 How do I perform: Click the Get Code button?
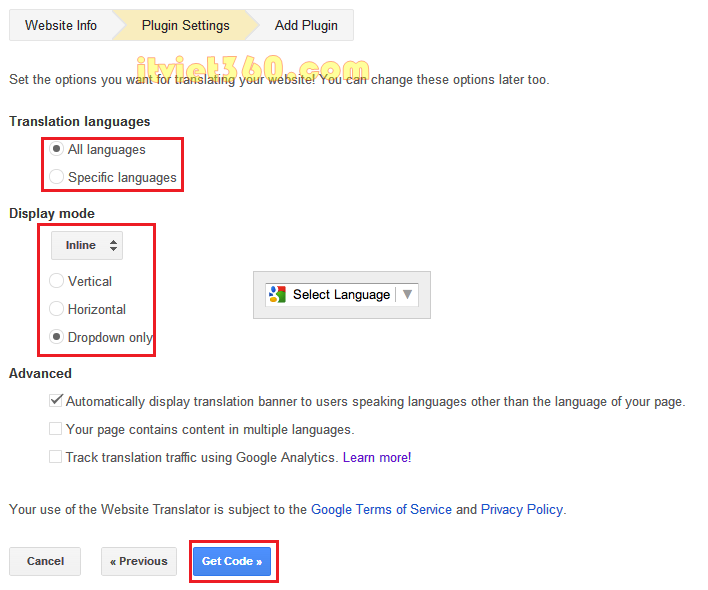232,561
